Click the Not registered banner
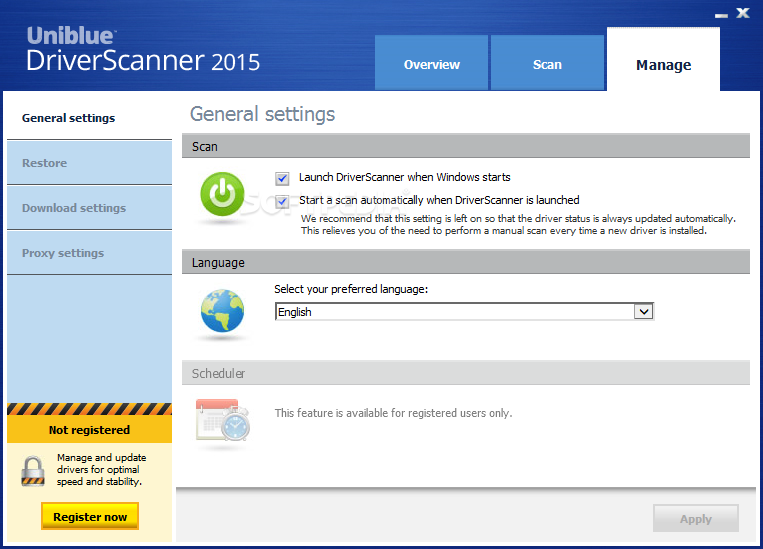Image resolution: width=763 pixels, height=549 pixels. click(90, 430)
